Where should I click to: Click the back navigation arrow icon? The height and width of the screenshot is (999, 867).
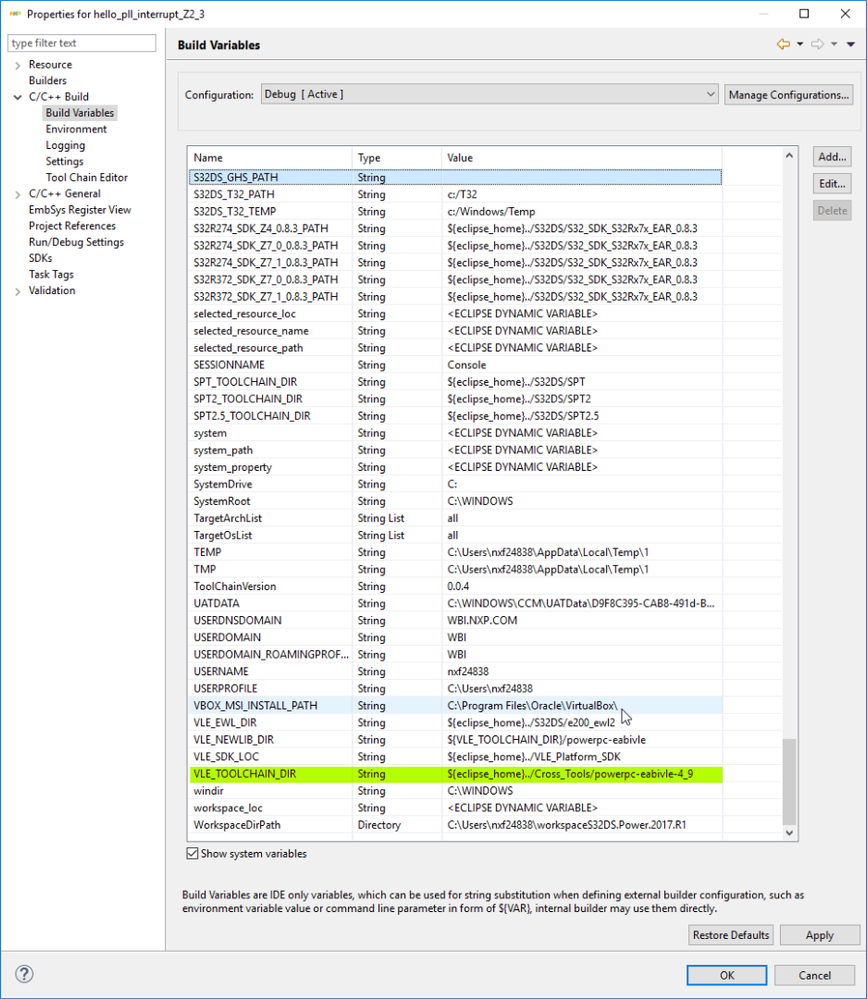point(783,45)
